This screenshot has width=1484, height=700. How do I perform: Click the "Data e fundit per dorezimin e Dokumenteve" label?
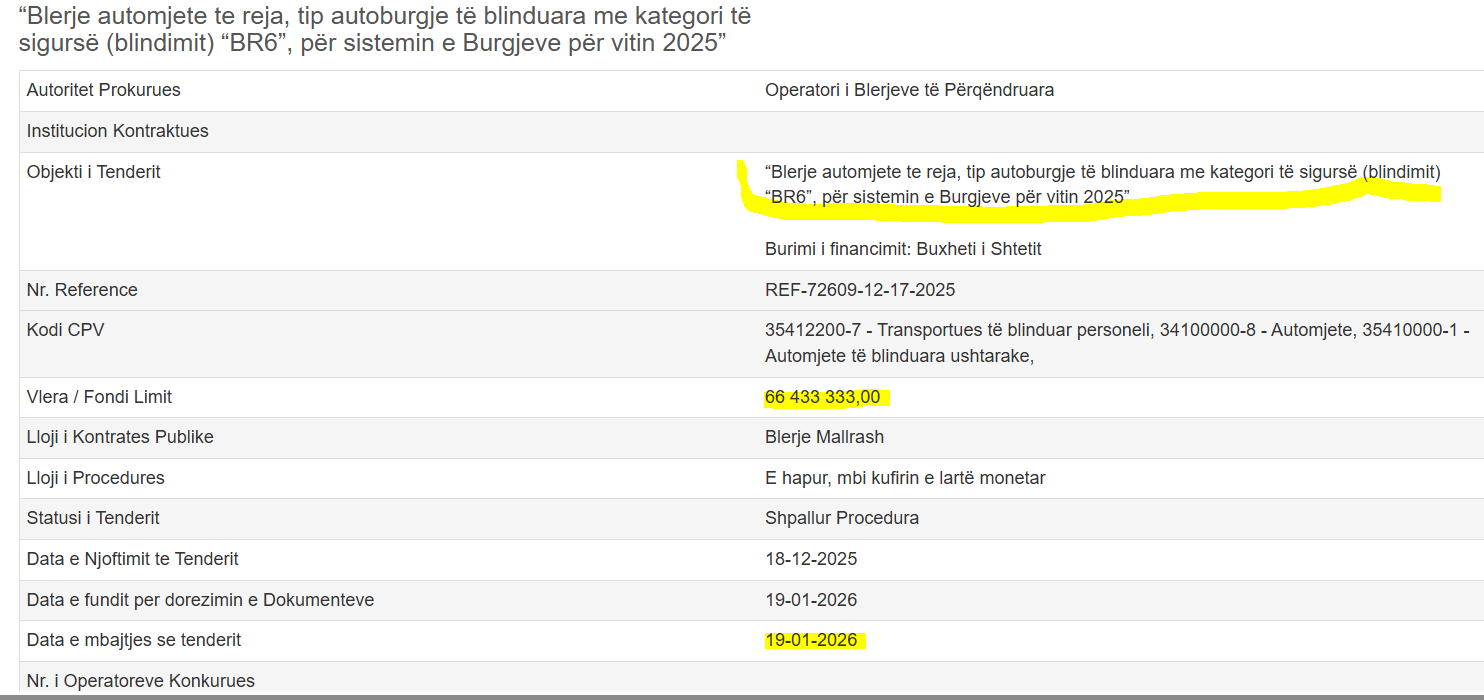click(200, 600)
